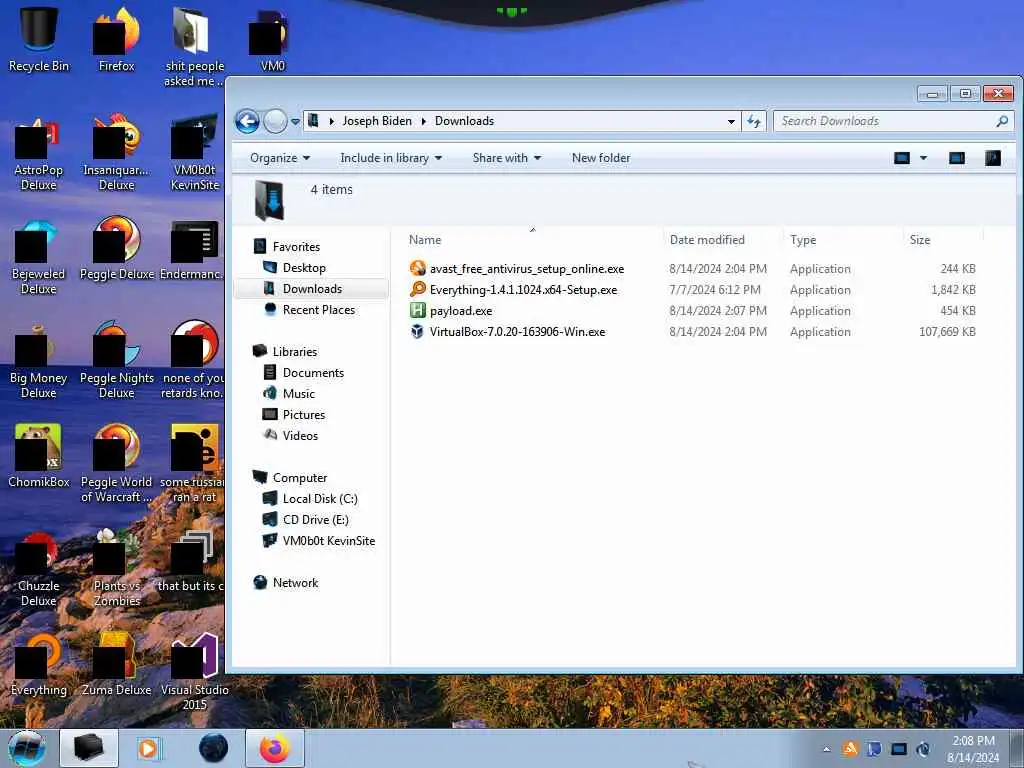Click the globe browser taskbar icon

pos(214,748)
